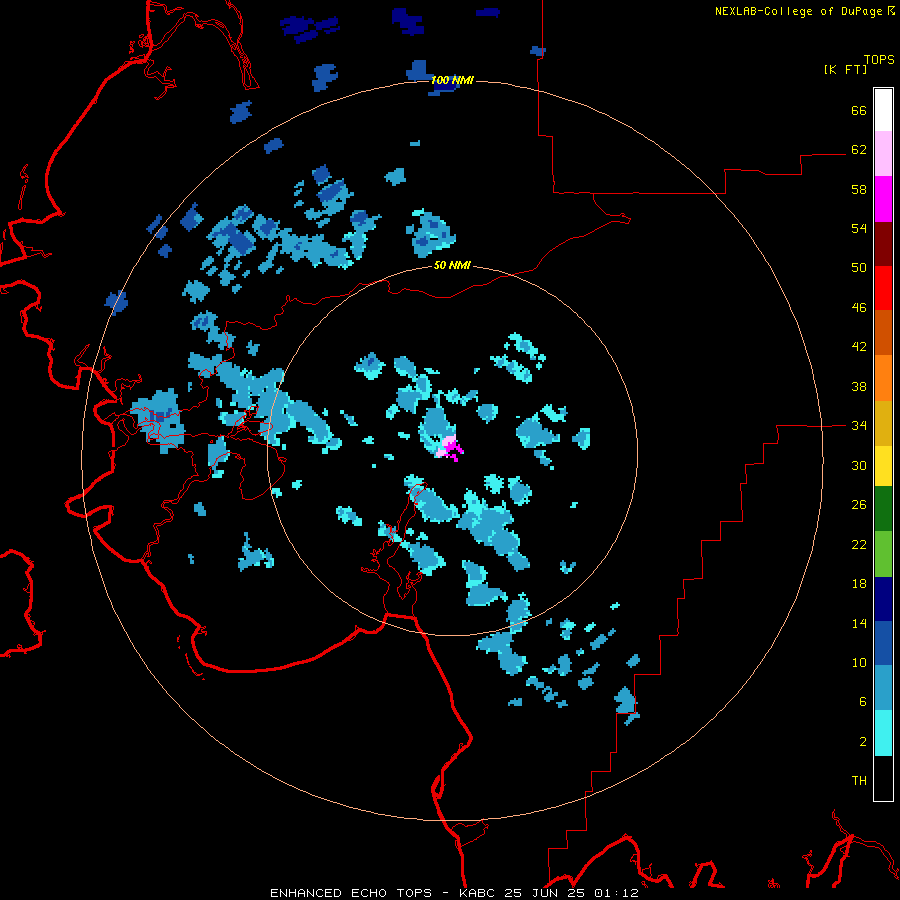The height and width of the screenshot is (900, 900).
Task: Click the KABC station identifier
Action: coord(478,893)
